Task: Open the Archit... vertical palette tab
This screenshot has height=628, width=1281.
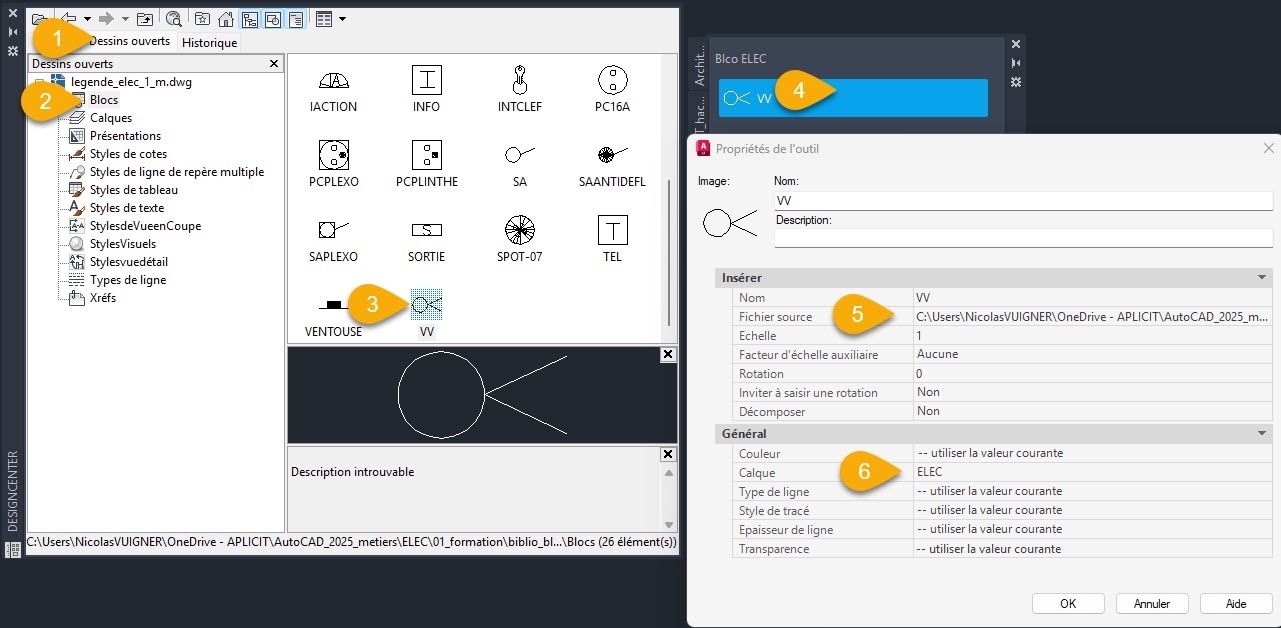Action: point(699,64)
